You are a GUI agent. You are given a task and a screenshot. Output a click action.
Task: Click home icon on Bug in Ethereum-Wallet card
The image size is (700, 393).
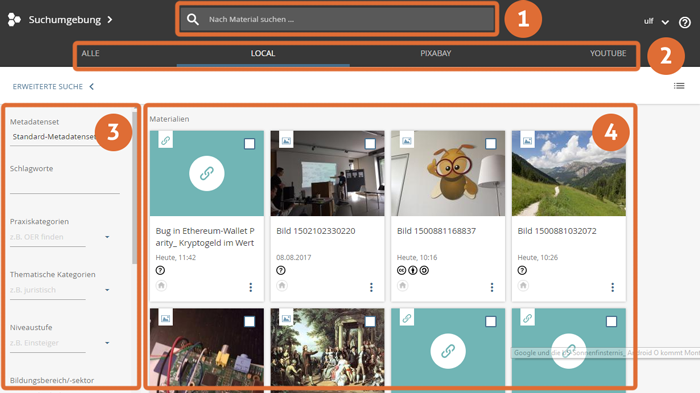click(x=161, y=285)
